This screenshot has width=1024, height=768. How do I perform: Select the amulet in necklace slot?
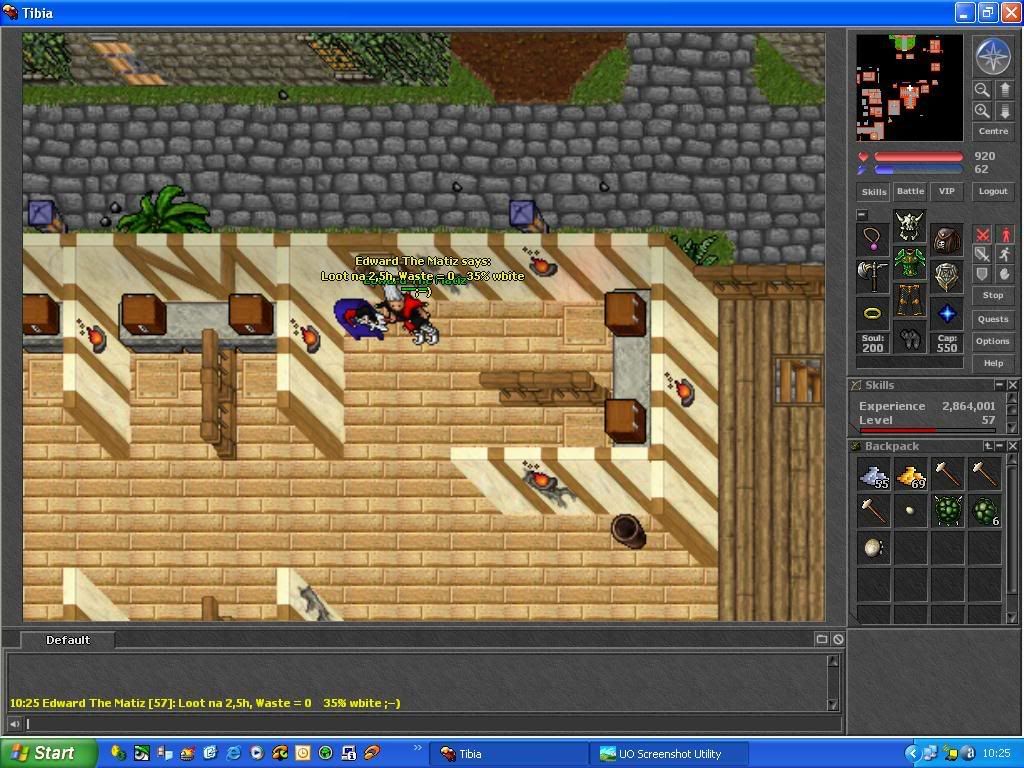872,240
